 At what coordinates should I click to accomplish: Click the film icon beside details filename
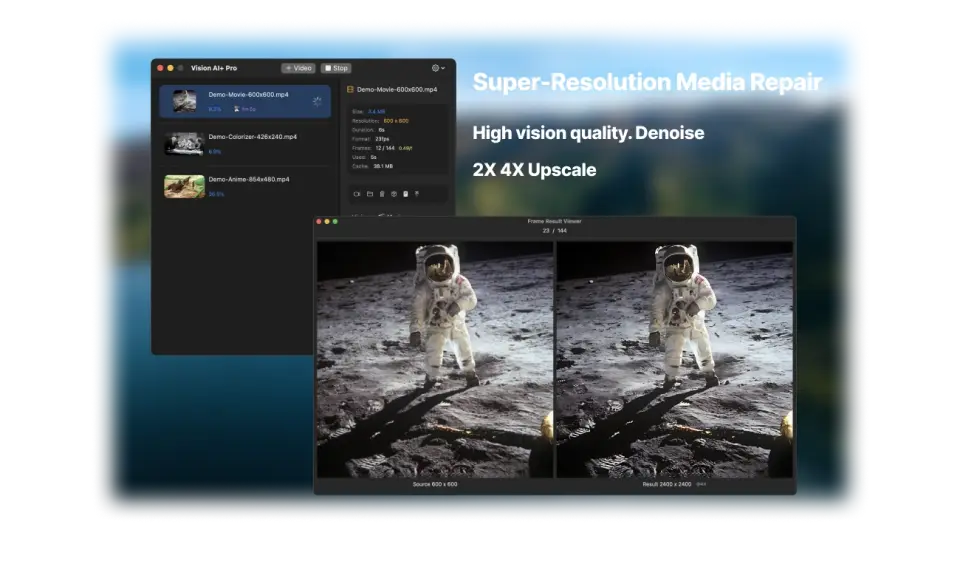tap(350, 89)
